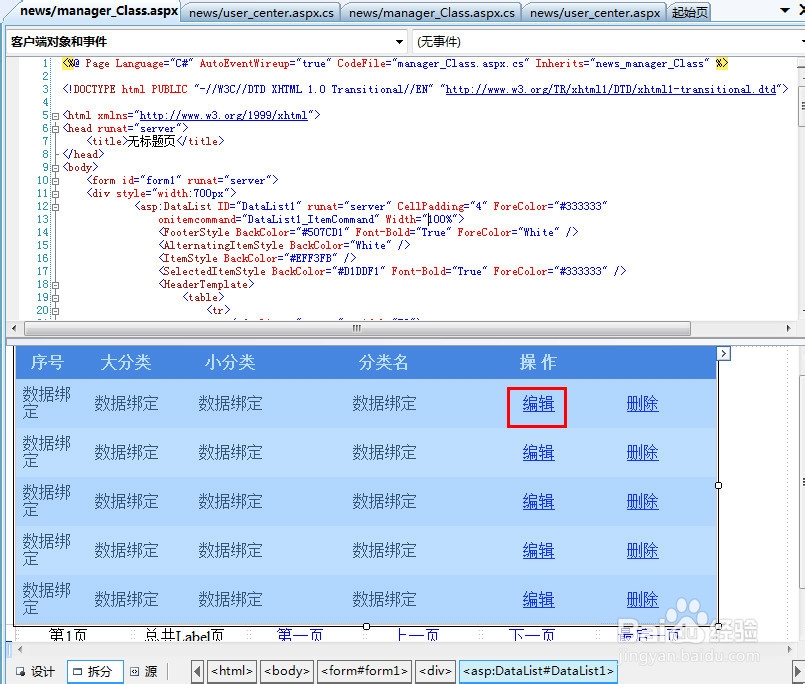Click 删除 link in fourth data row
The image size is (805, 684).
click(642, 551)
